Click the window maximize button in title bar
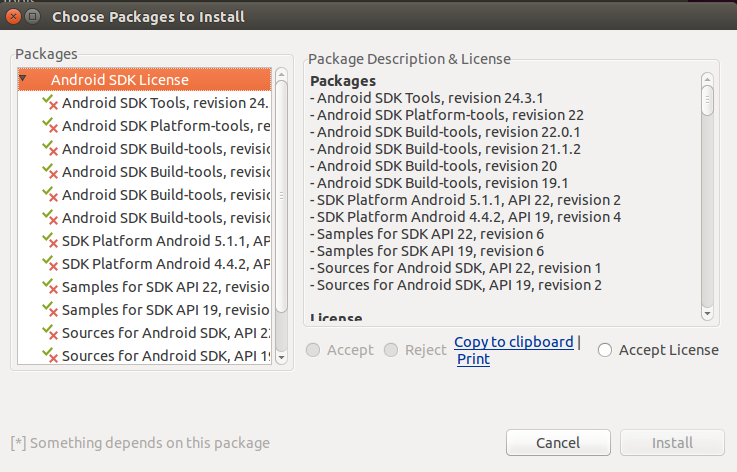 32,16
